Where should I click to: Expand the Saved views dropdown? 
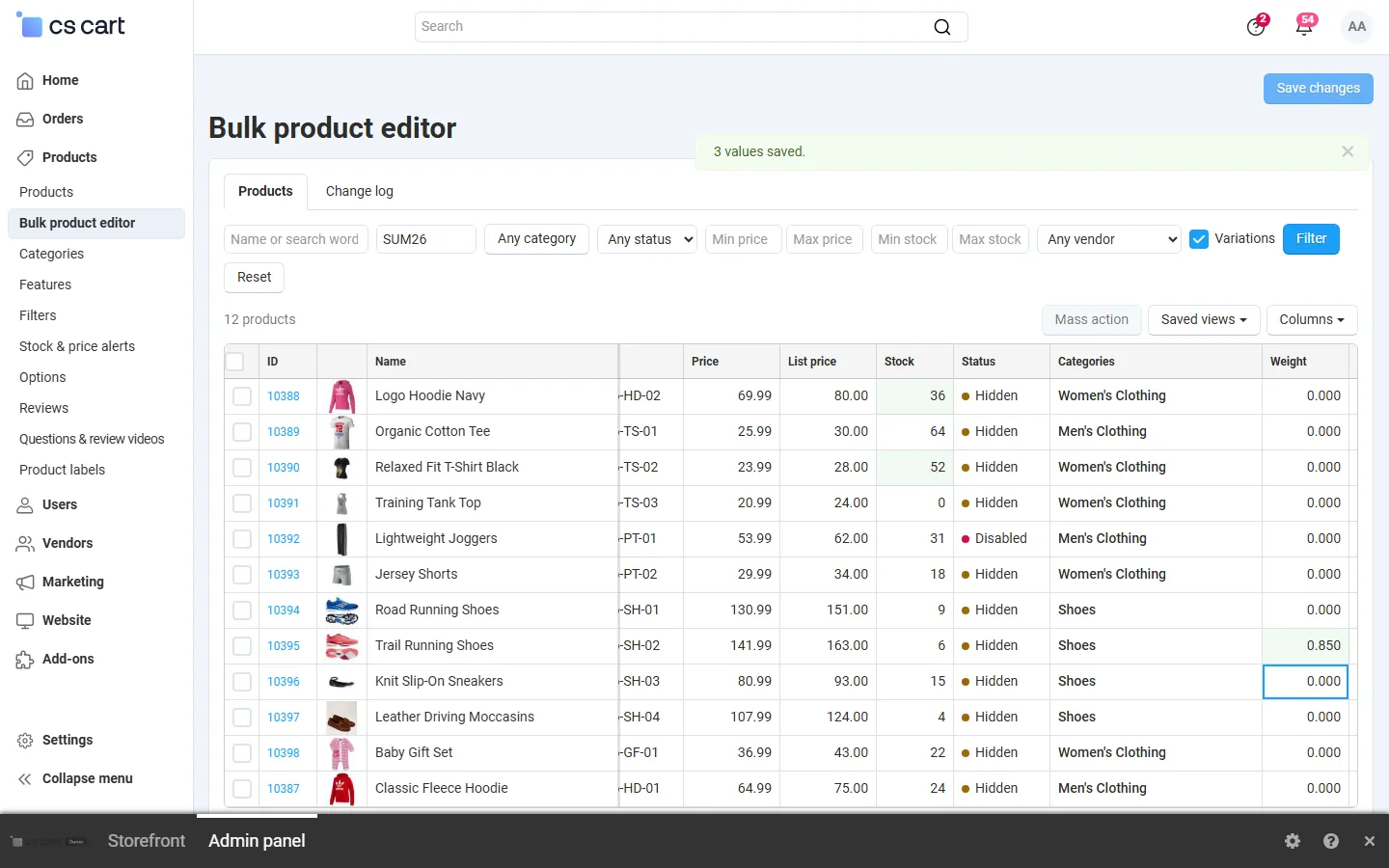[x=1204, y=320]
